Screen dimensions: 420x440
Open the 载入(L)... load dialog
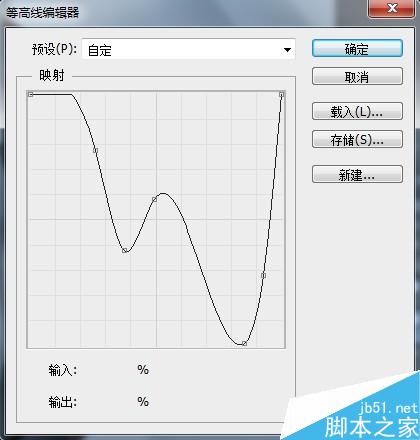[357, 111]
